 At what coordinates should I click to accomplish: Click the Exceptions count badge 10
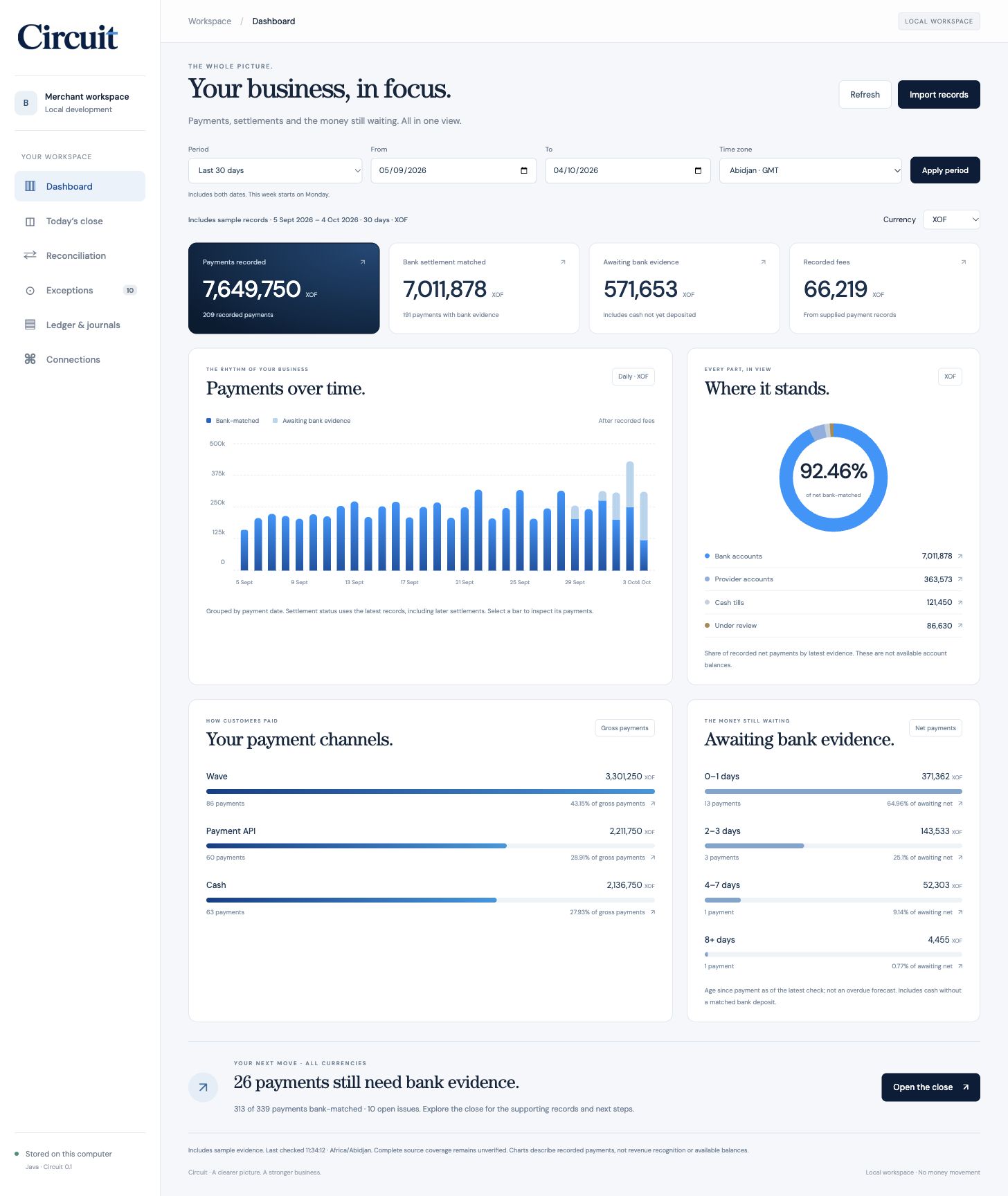tap(130, 291)
